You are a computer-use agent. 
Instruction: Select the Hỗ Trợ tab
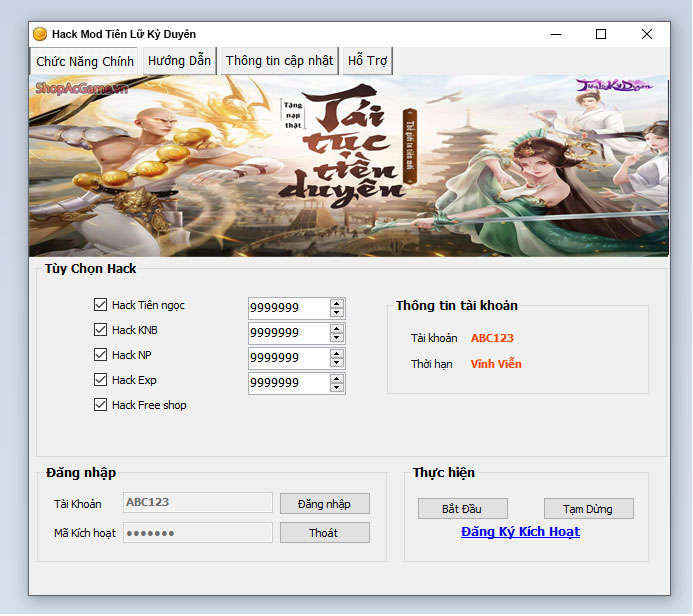point(367,61)
